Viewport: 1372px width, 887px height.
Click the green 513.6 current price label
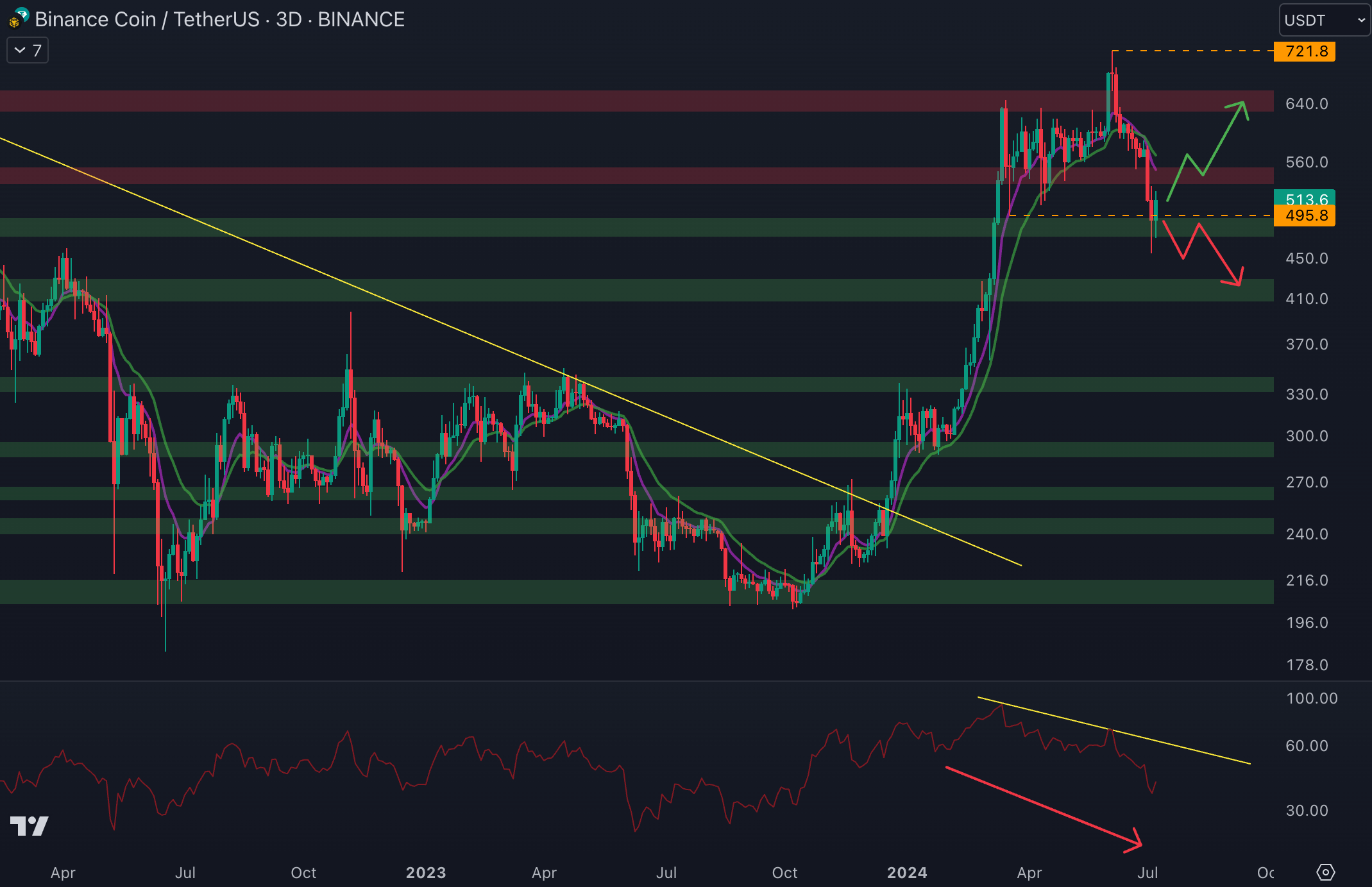coord(1304,196)
